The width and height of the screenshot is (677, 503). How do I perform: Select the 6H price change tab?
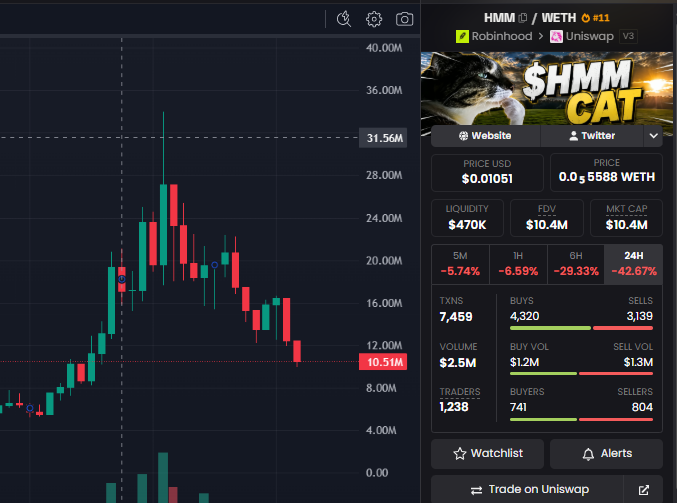[x=576, y=264]
